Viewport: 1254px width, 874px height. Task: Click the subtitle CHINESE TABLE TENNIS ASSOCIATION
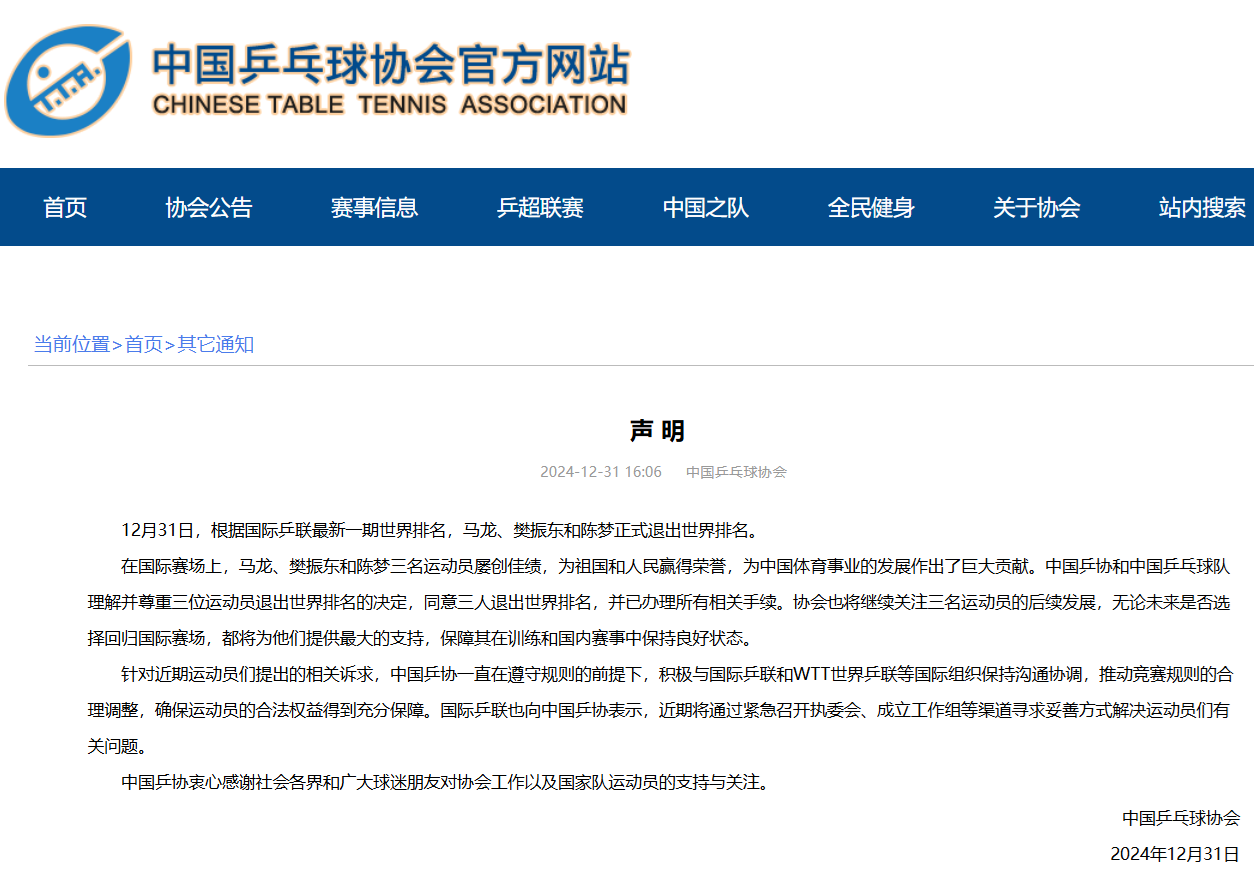click(390, 104)
